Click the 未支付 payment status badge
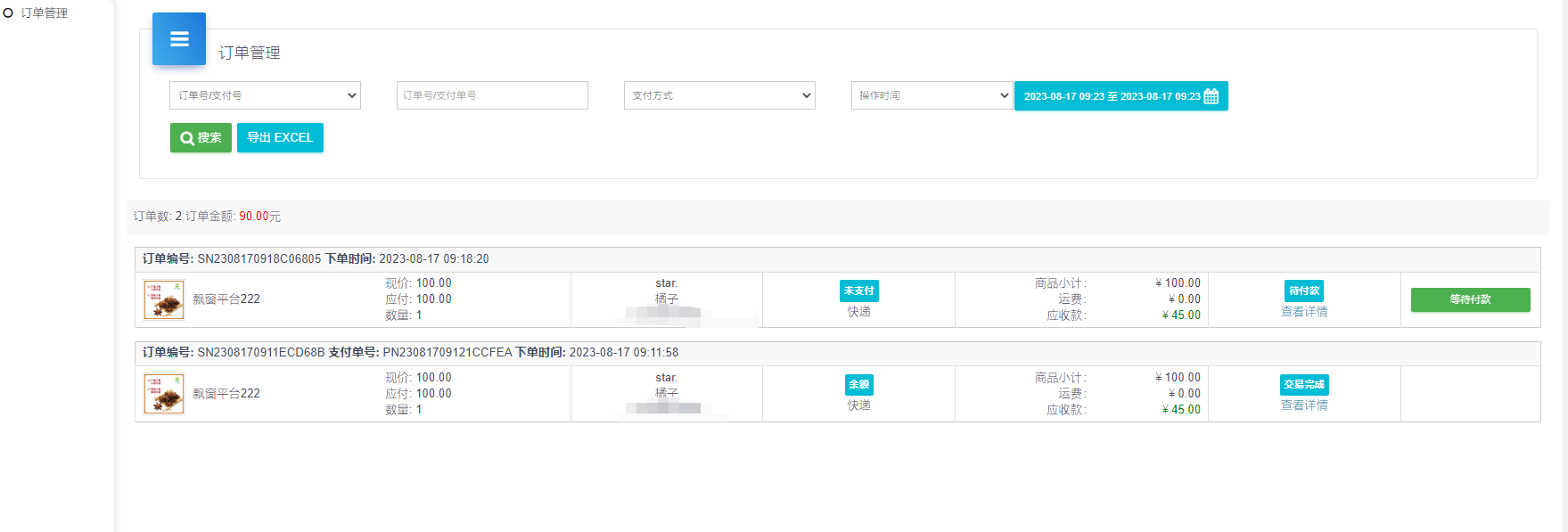This screenshot has width=1568, height=532. click(859, 291)
